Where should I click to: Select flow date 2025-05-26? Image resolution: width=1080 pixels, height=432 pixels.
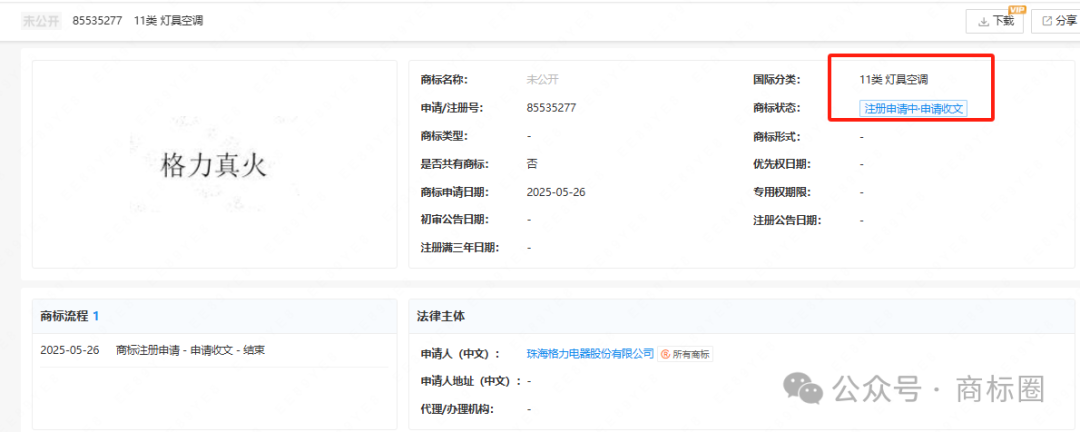(x=70, y=350)
